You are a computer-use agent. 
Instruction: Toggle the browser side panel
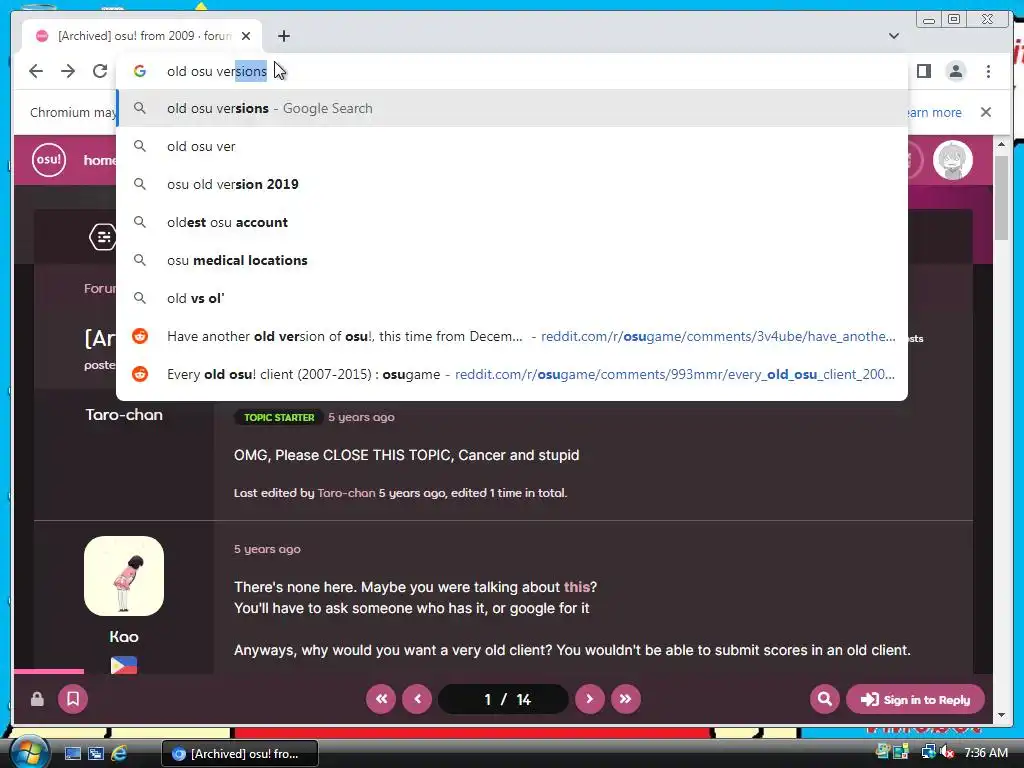(923, 71)
